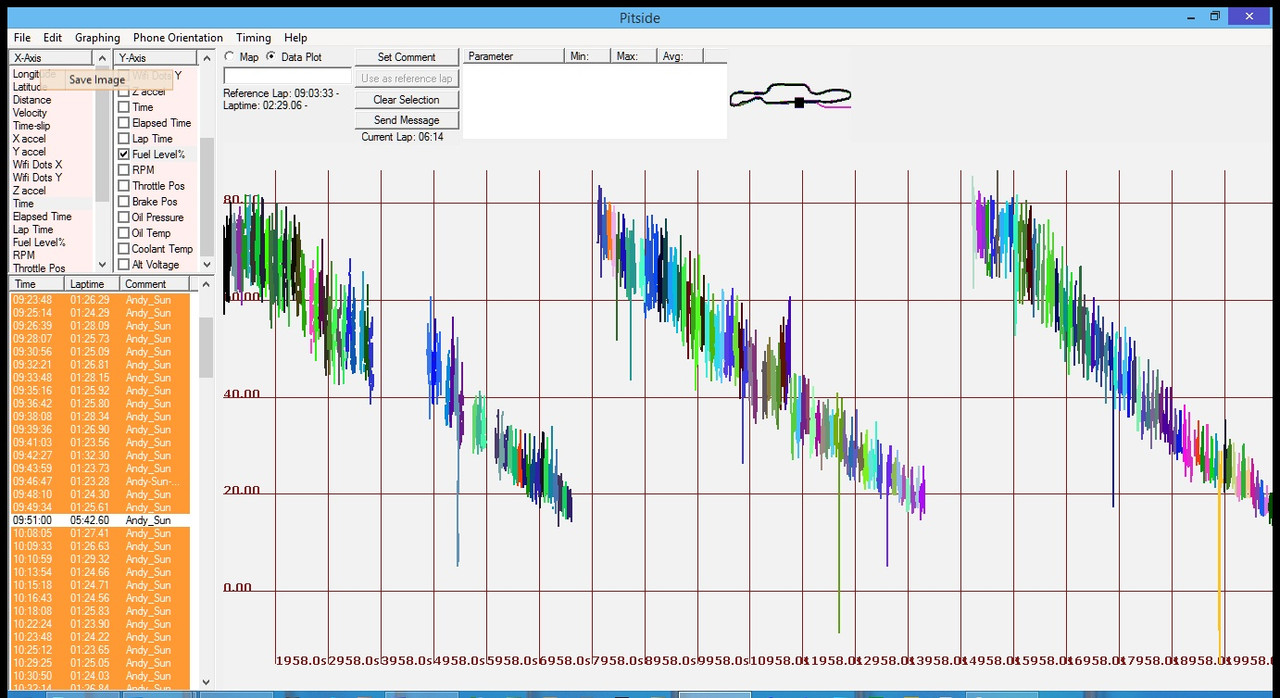The height and width of the screenshot is (698, 1280).
Task: Check the RPM Y-Axis checkbox
Action: pyautogui.click(x=124, y=170)
